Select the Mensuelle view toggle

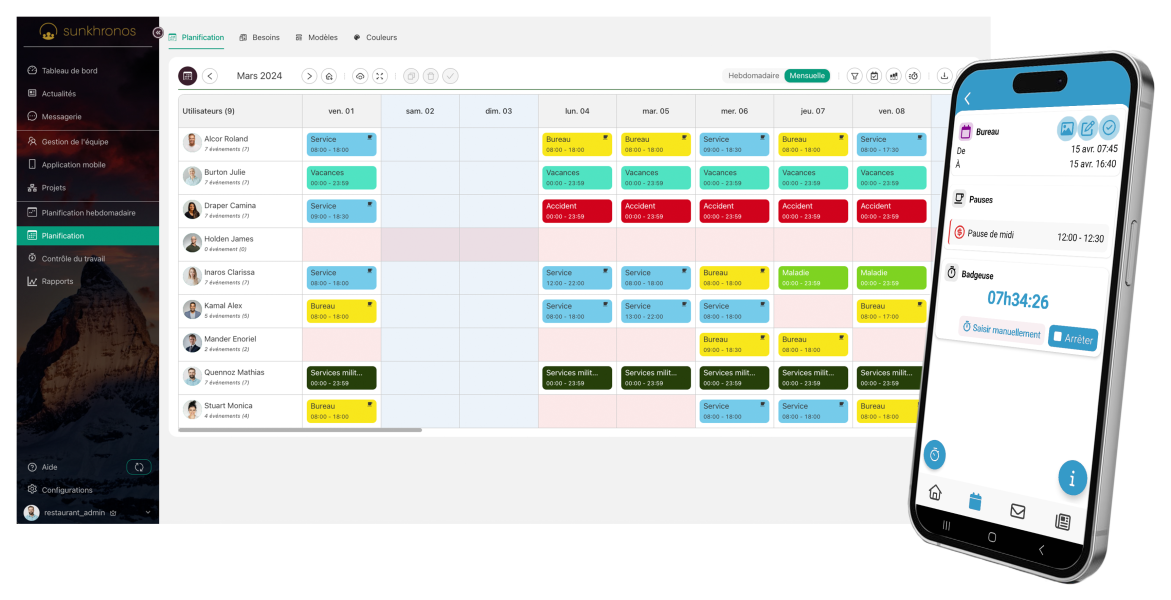click(x=807, y=76)
